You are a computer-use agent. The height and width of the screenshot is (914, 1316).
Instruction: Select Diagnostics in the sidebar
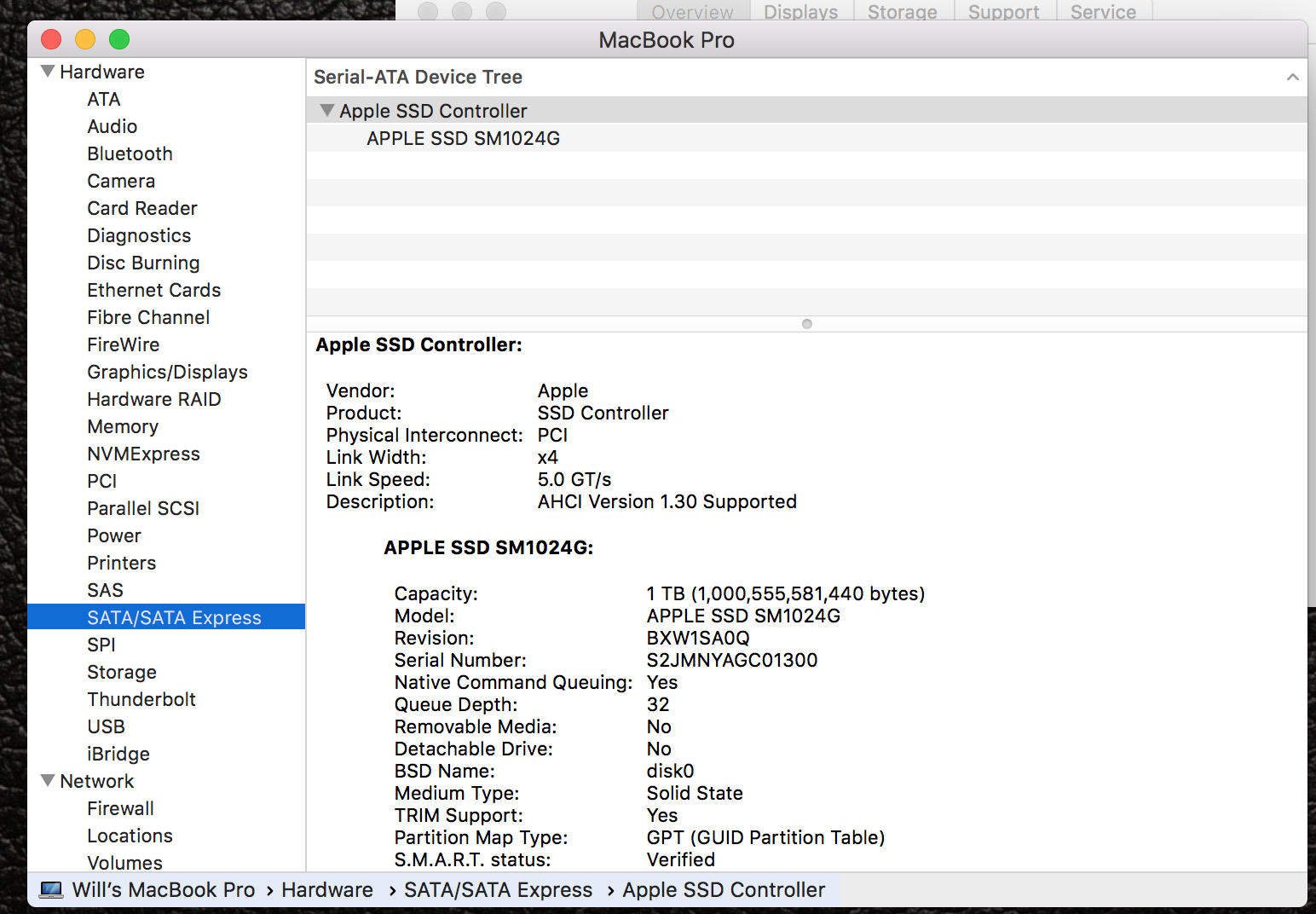(x=139, y=235)
